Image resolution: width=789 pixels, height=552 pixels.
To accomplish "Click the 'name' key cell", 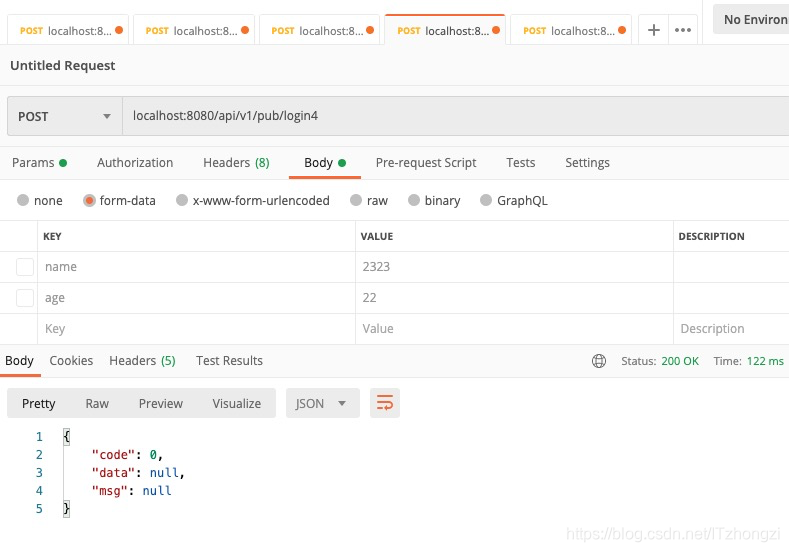I will pos(196,267).
